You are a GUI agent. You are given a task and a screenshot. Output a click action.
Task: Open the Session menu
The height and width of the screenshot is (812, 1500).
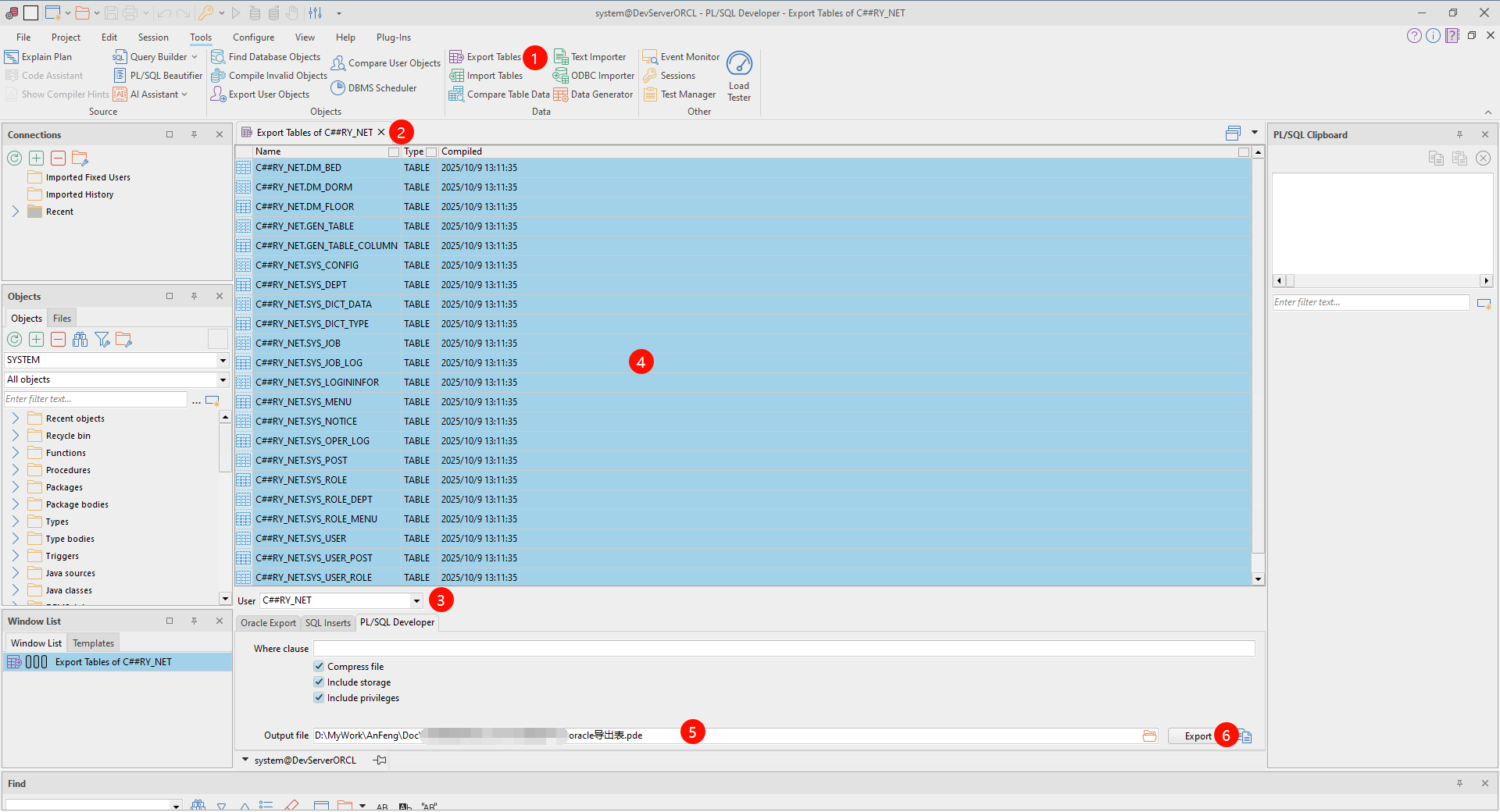(x=153, y=37)
